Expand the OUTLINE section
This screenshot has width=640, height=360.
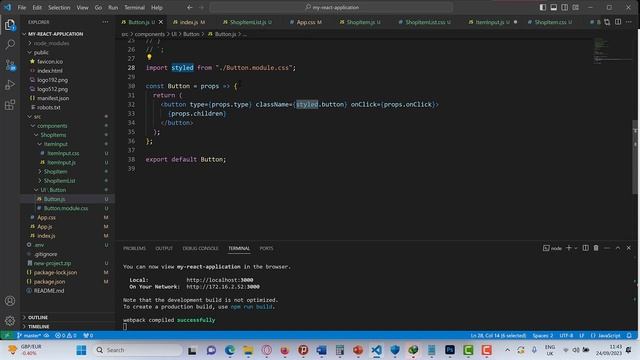(38, 317)
